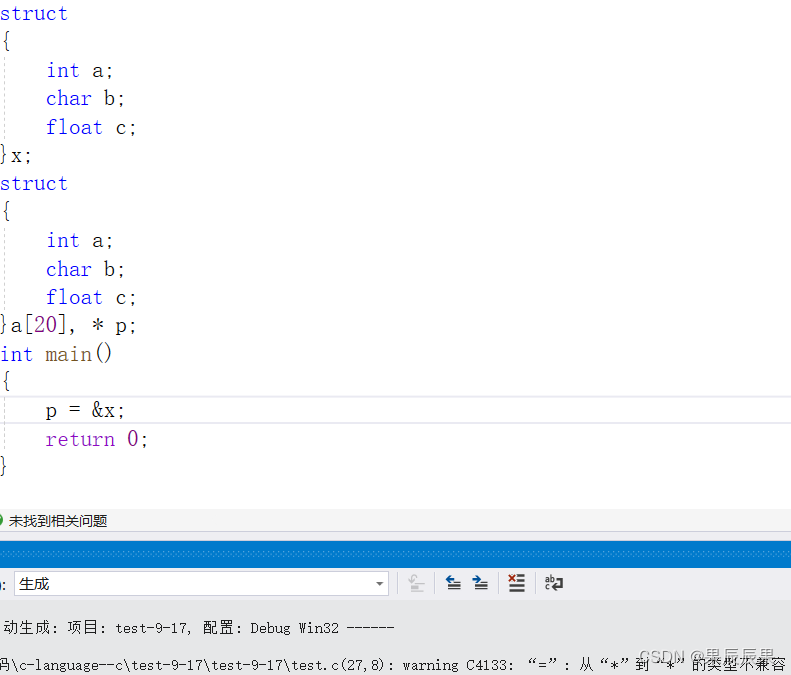The width and height of the screenshot is (791, 675).
Task: Click the 未找到相关问题 status text
Action: tap(58, 521)
